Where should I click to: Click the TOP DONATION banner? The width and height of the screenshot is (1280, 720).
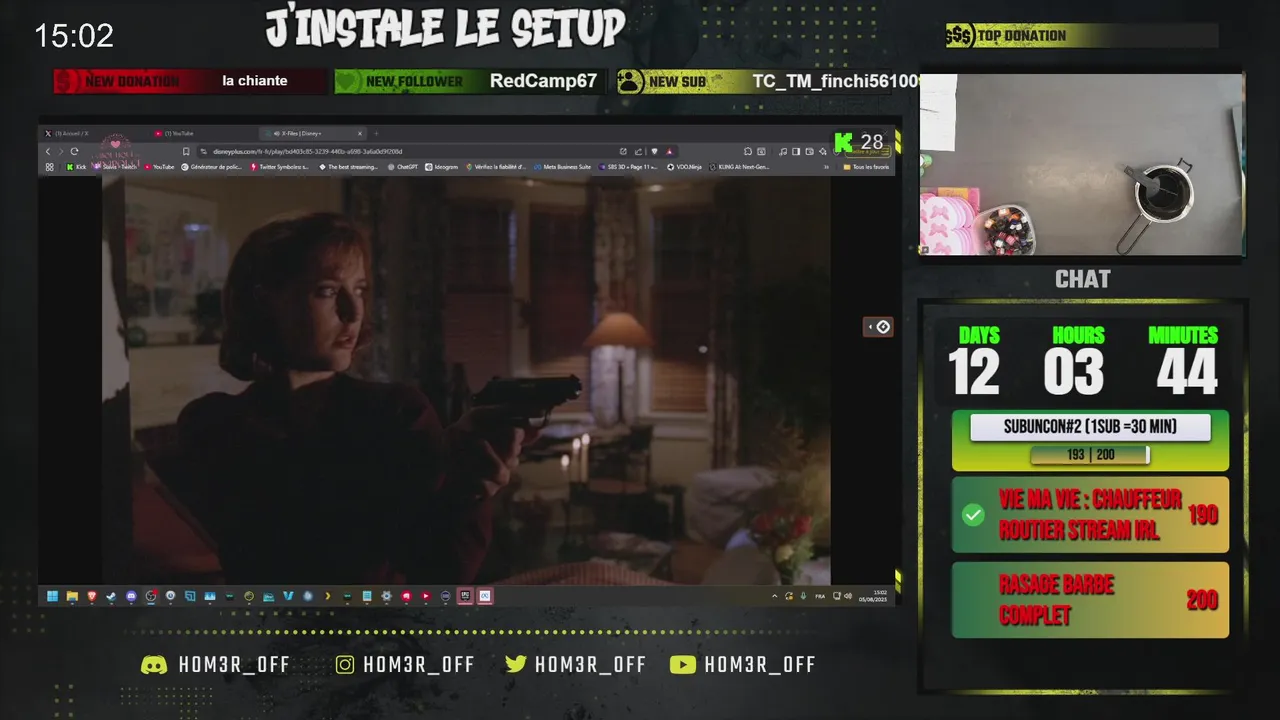coord(1082,36)
